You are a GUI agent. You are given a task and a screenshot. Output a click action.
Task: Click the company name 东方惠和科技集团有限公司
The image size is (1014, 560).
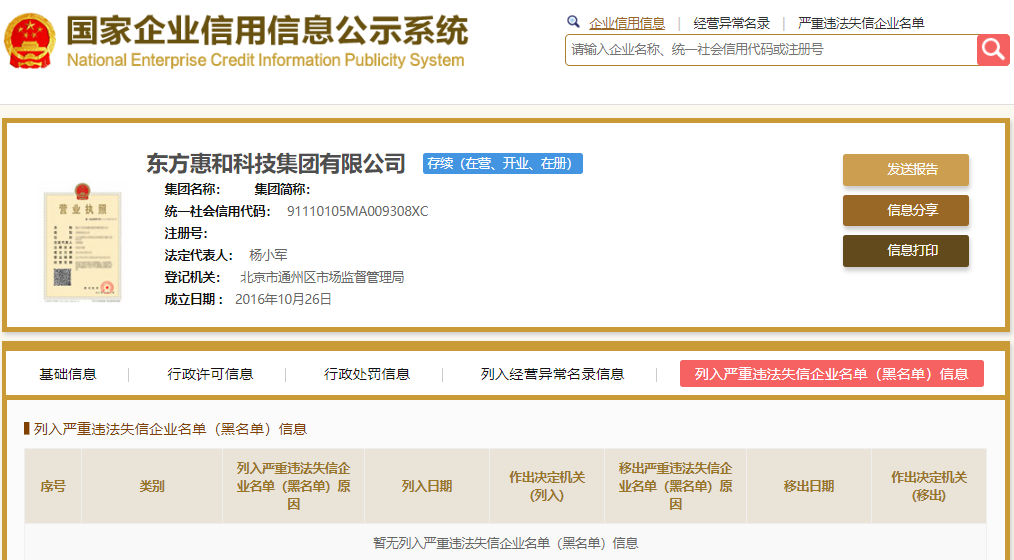pyautogui.click(x=276, y=164)
